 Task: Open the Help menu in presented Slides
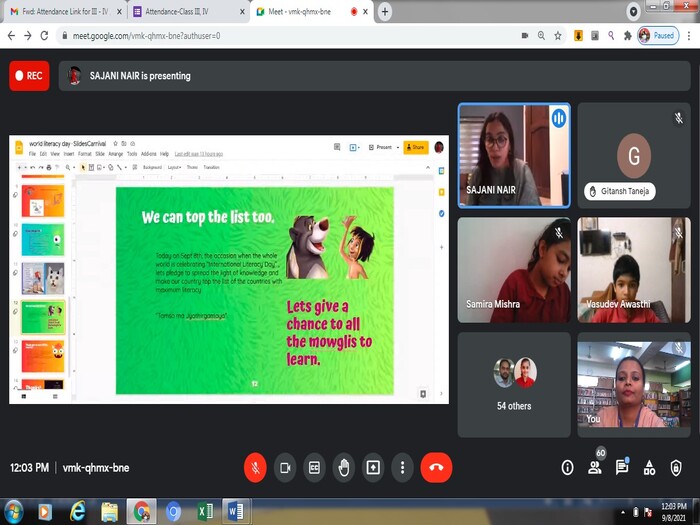[164, 154]
